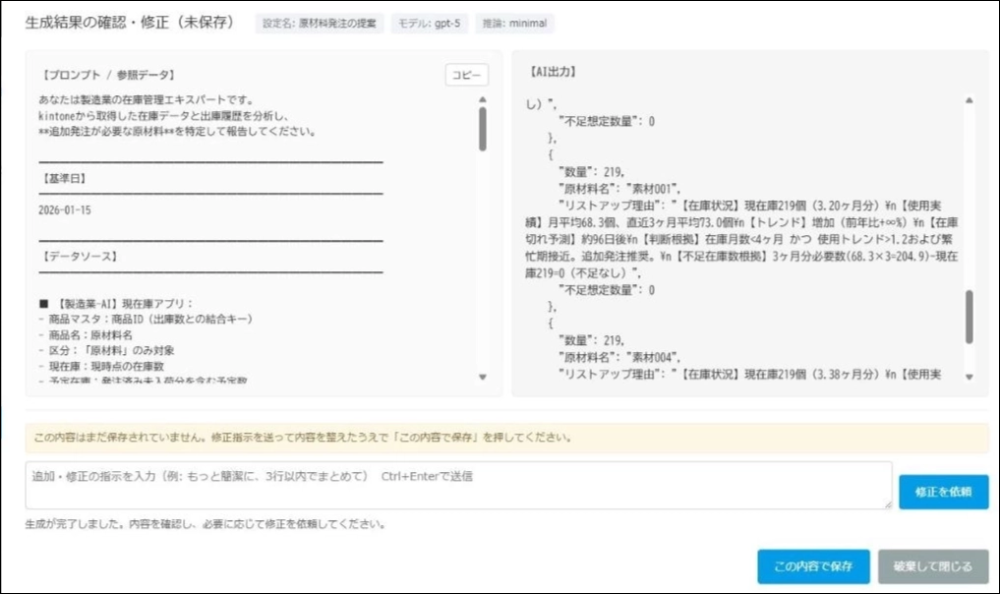The width and height of the screenshot is (1000, 594).
Task: Click the 破棄して閉じる button
Action: tap(933, 567)
